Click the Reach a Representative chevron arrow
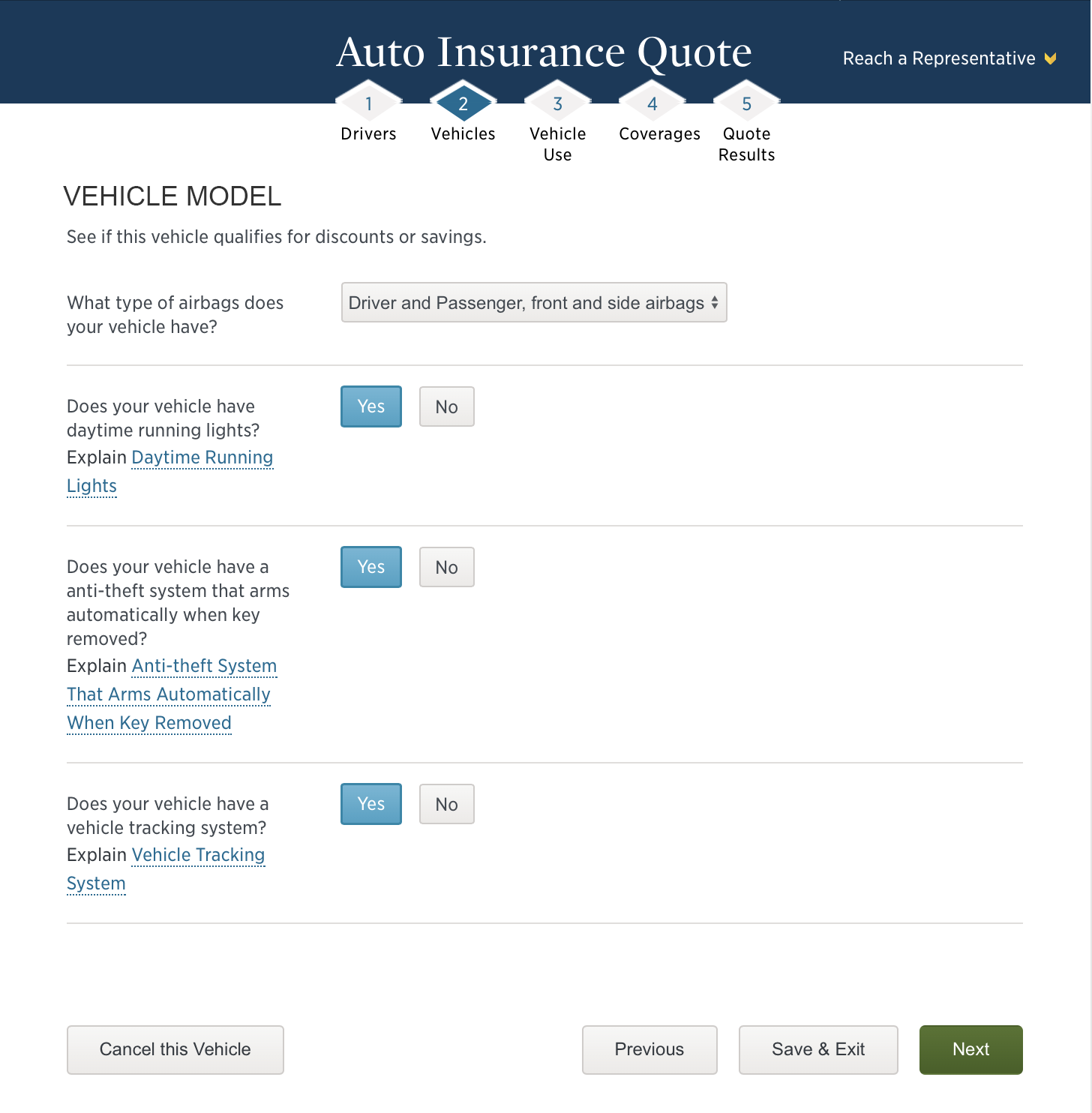1092x1113 pixels. [x=1050, y=58]
